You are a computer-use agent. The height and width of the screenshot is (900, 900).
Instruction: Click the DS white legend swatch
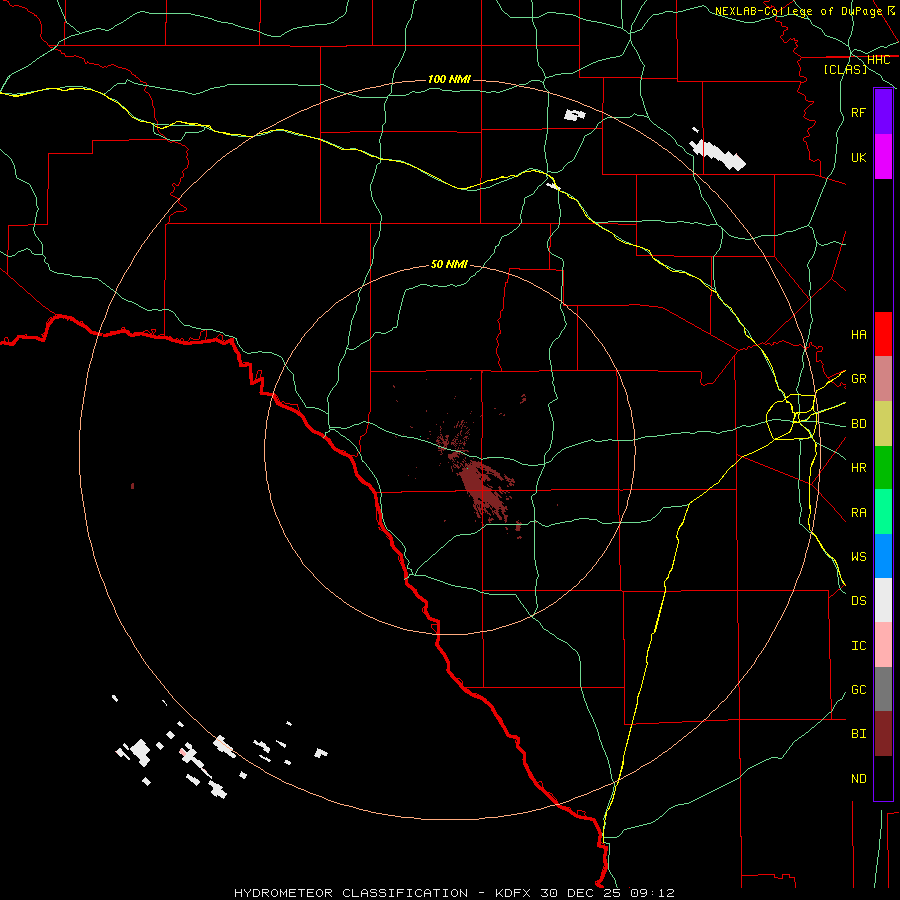(883, 600)
